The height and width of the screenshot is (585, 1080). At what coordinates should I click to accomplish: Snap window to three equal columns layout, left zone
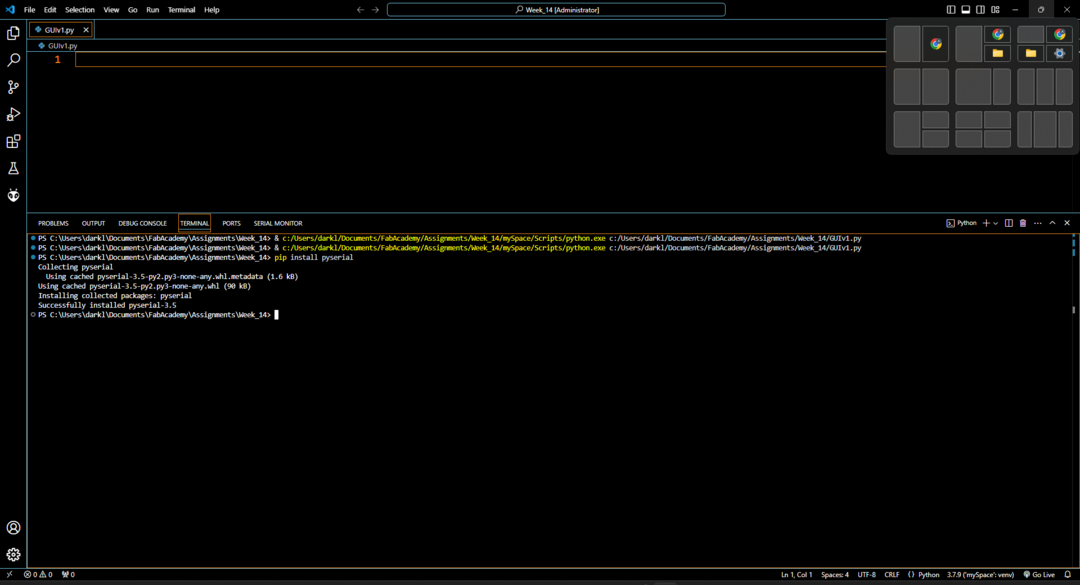tap(1026, 86)
